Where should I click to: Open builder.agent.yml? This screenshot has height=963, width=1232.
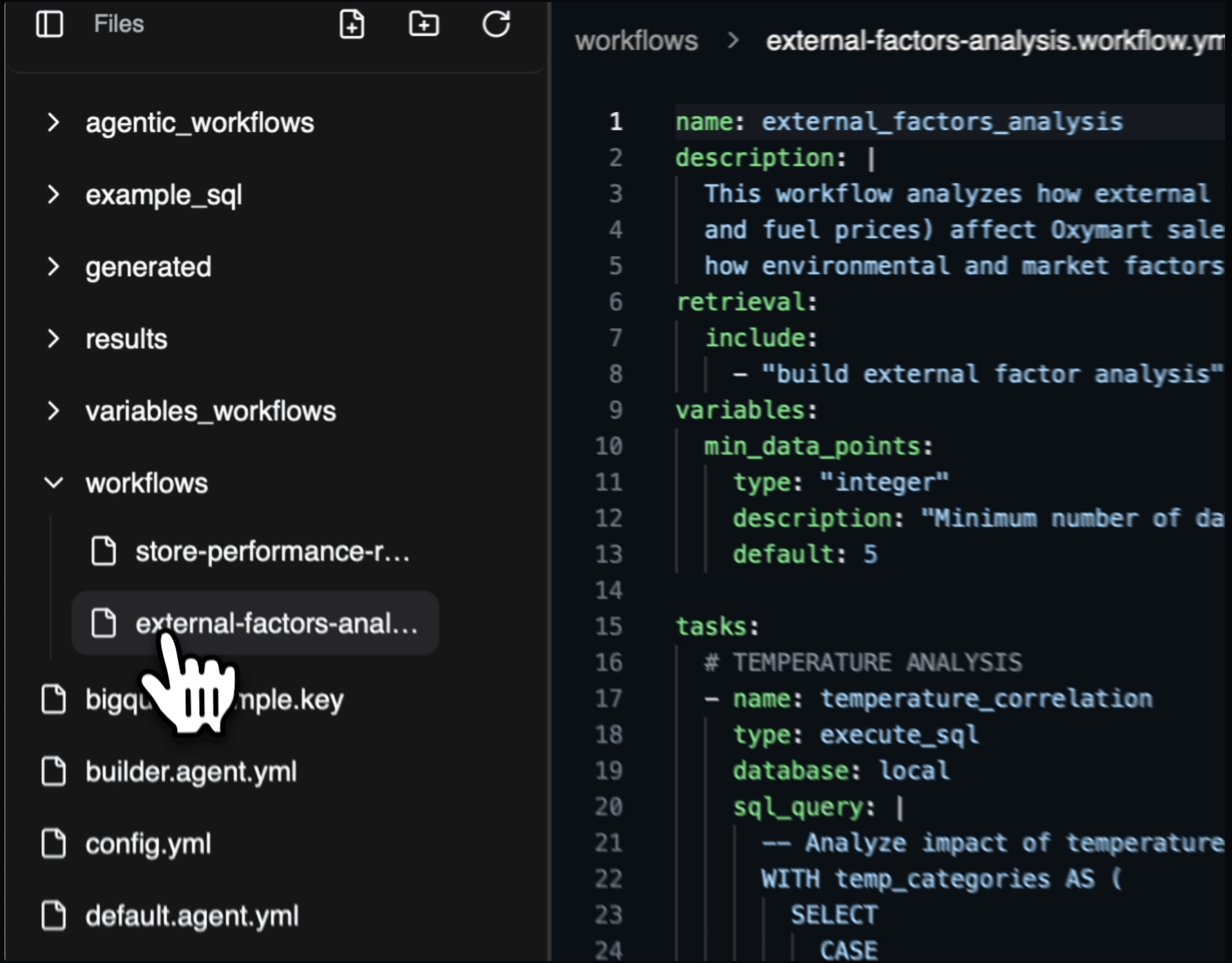[191, 772]
